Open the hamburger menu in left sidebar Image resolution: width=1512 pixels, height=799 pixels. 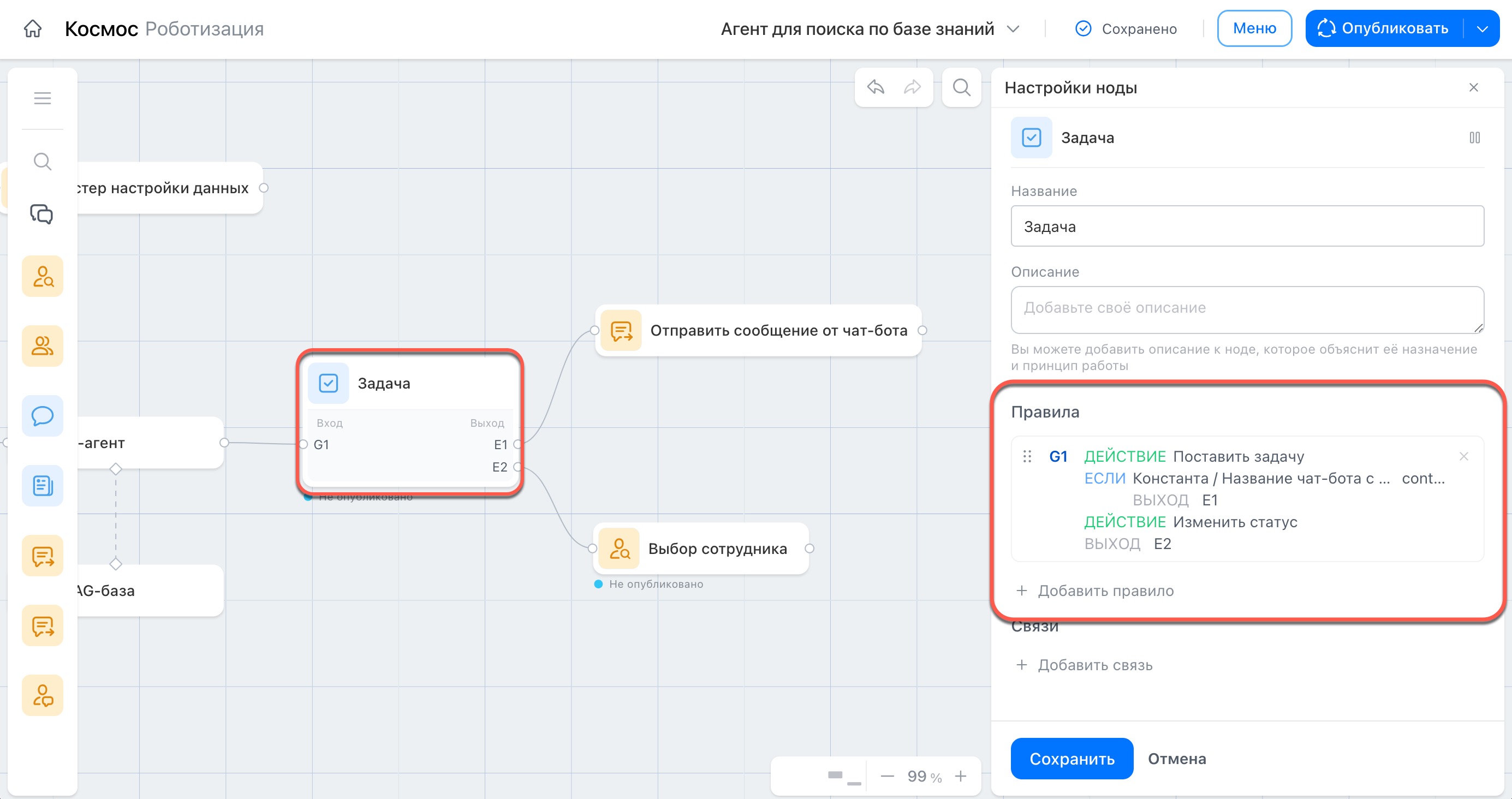click(42, 98)
